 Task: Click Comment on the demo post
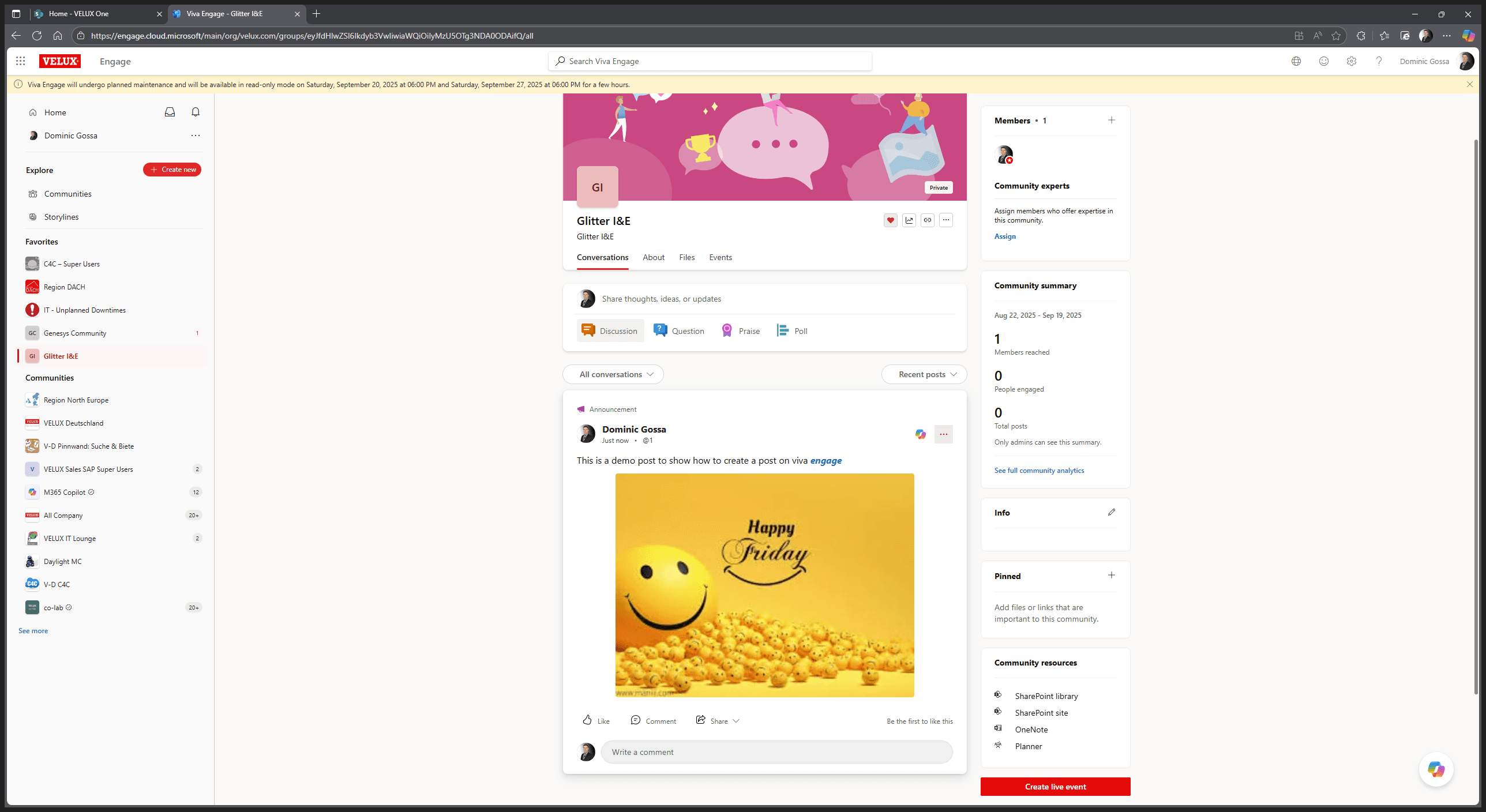[653, 721]
